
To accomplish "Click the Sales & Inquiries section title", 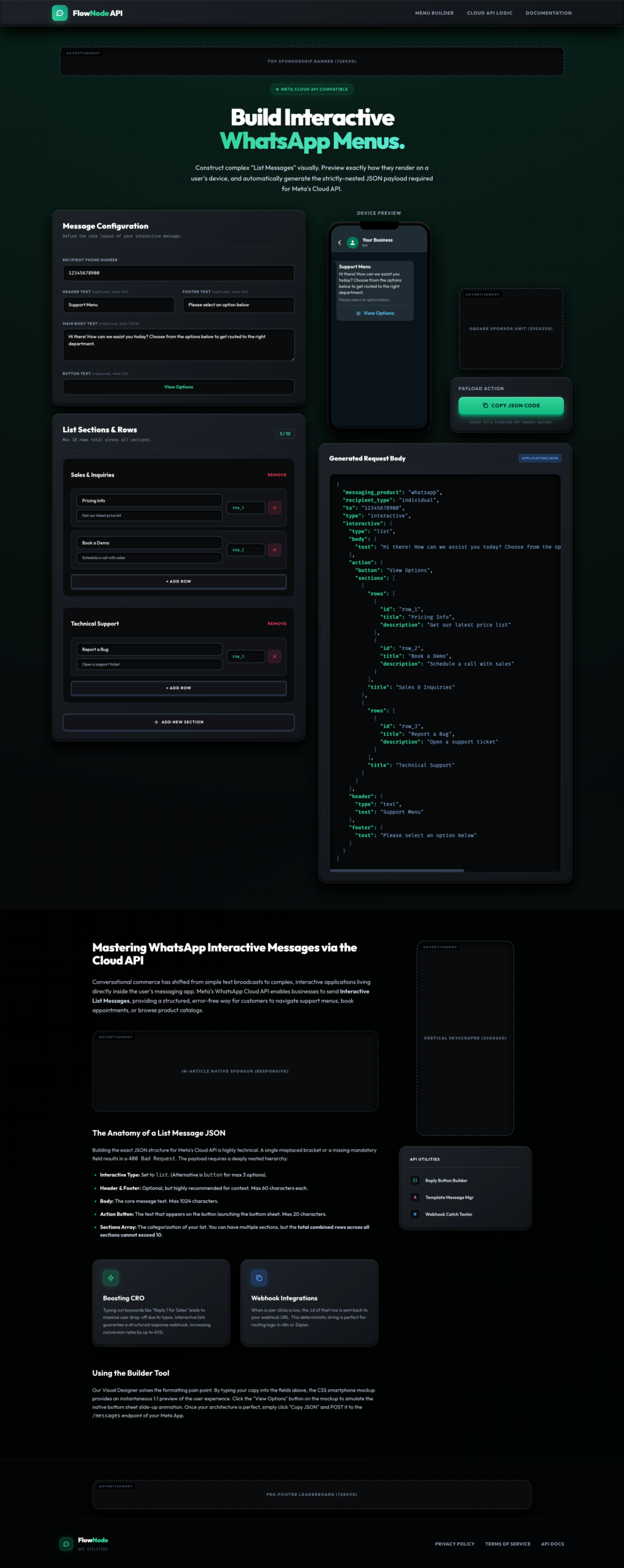I will point(93,475).
